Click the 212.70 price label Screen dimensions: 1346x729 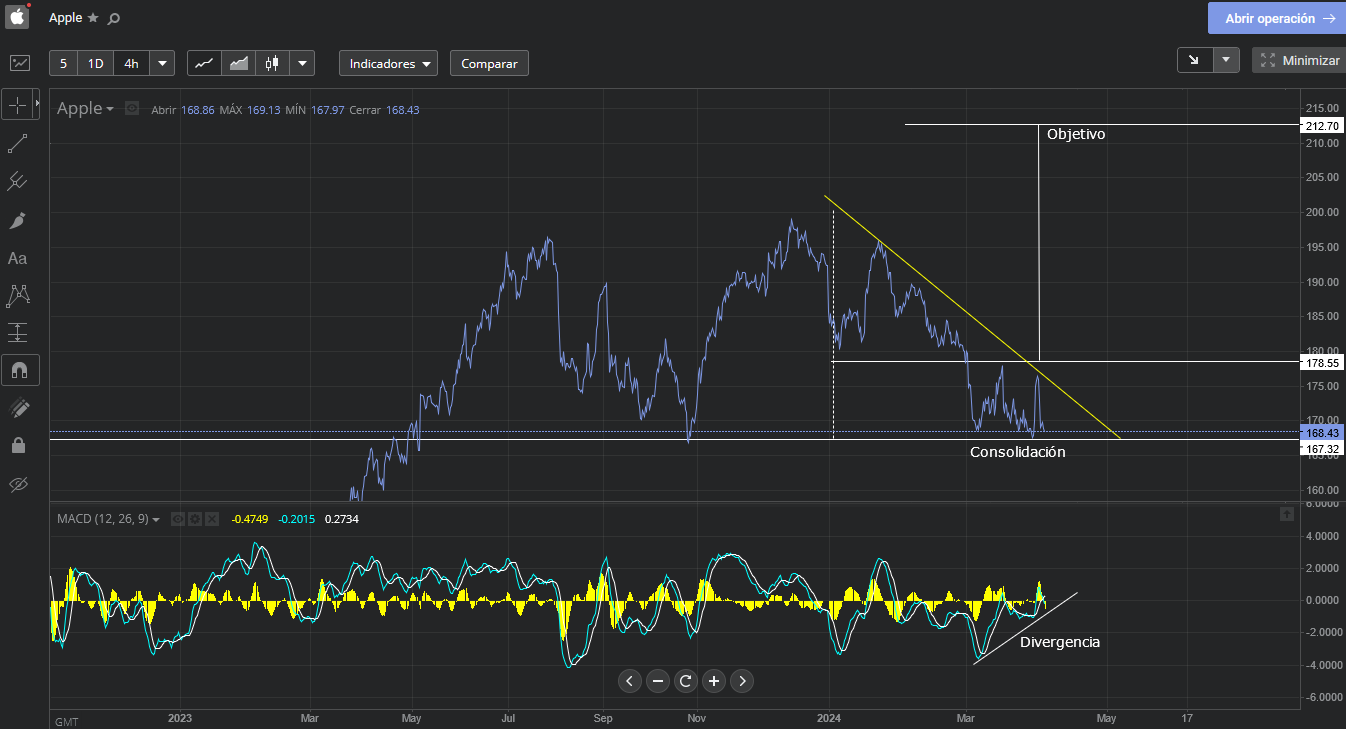(x=1322, y=125)
